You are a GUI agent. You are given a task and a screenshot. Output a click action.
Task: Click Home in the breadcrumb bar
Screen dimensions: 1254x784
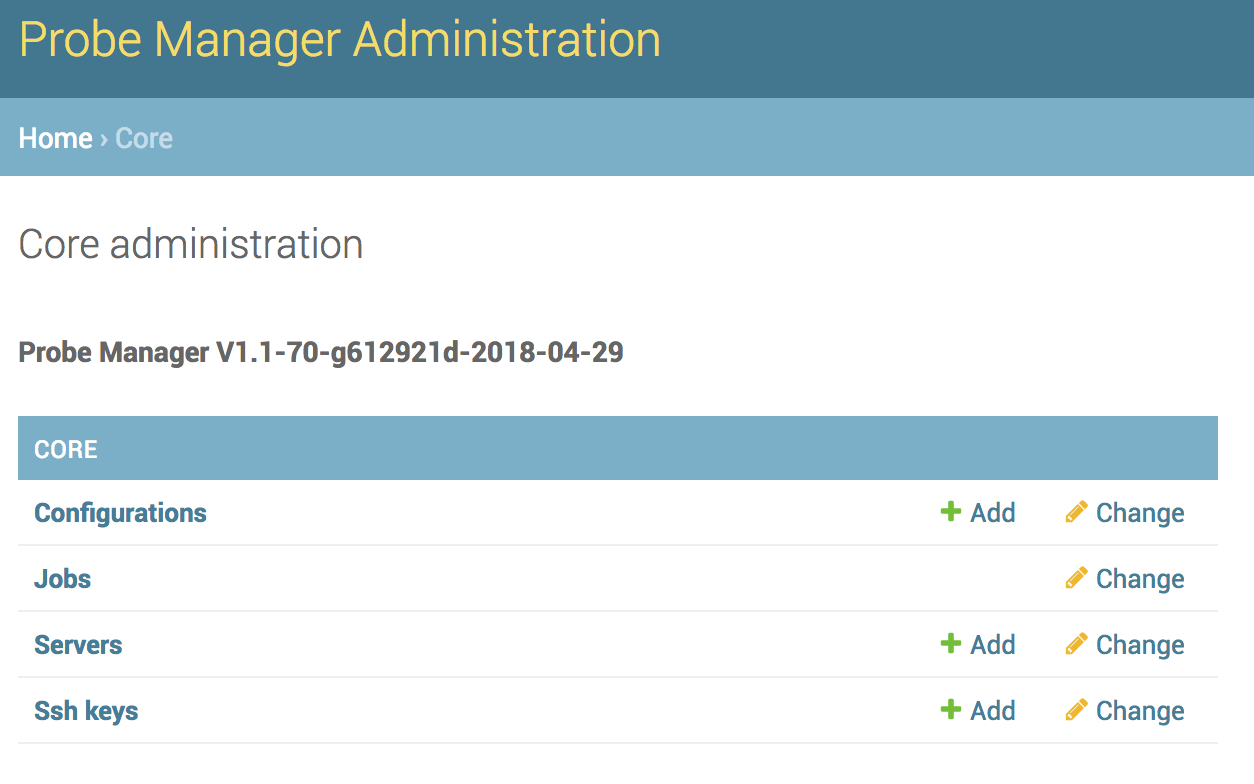[x=55, y=138]
